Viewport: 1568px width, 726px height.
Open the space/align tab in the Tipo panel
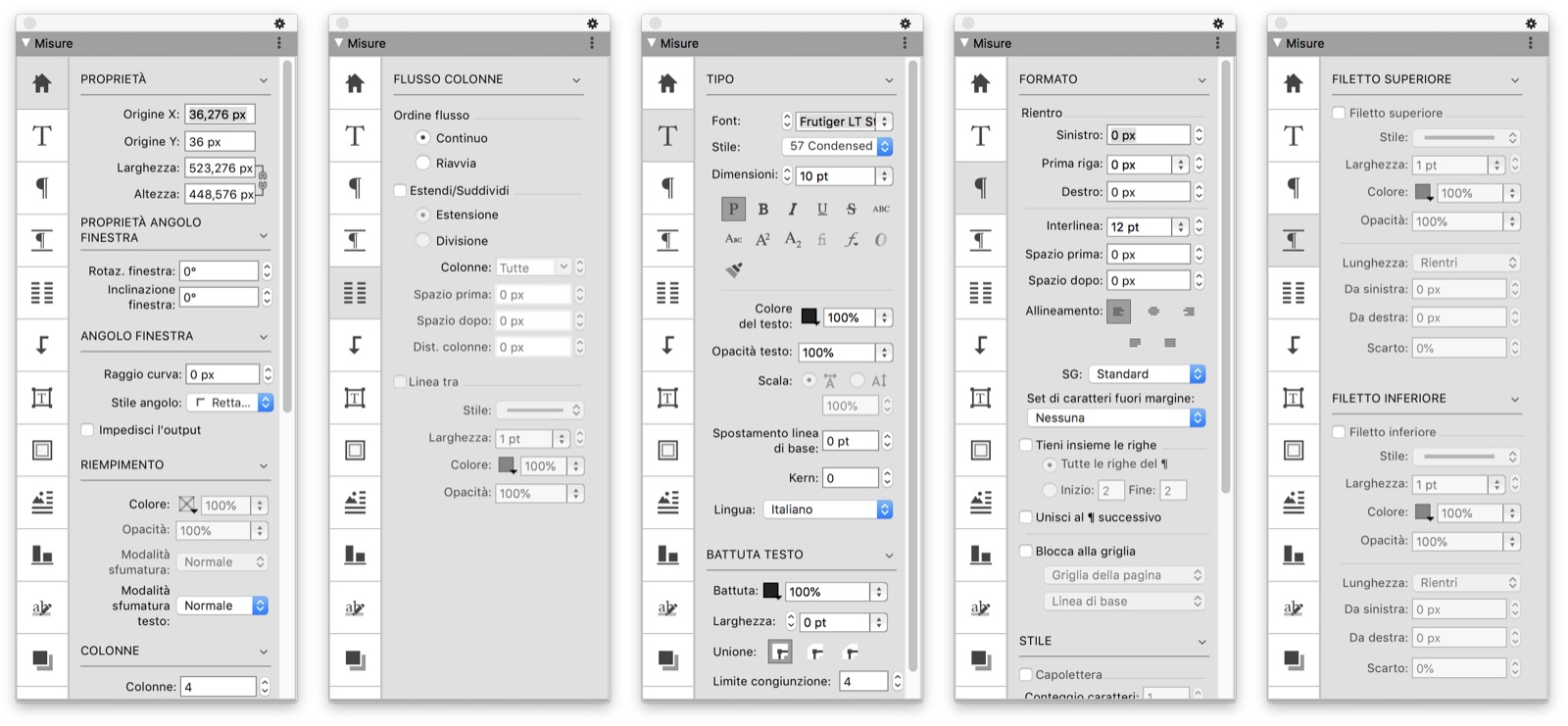click(x=667, y=555)
